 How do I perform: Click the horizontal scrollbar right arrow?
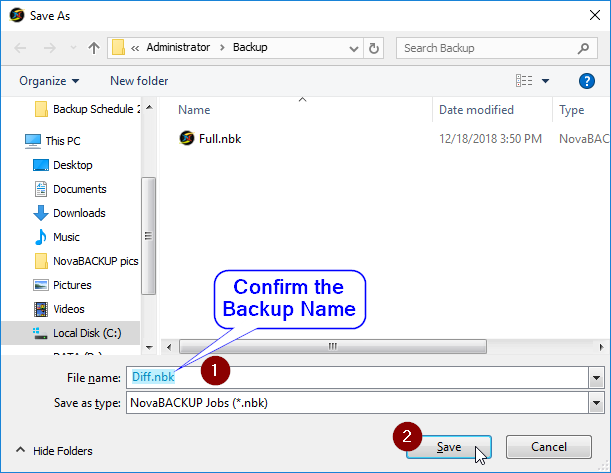click(601, 347)
